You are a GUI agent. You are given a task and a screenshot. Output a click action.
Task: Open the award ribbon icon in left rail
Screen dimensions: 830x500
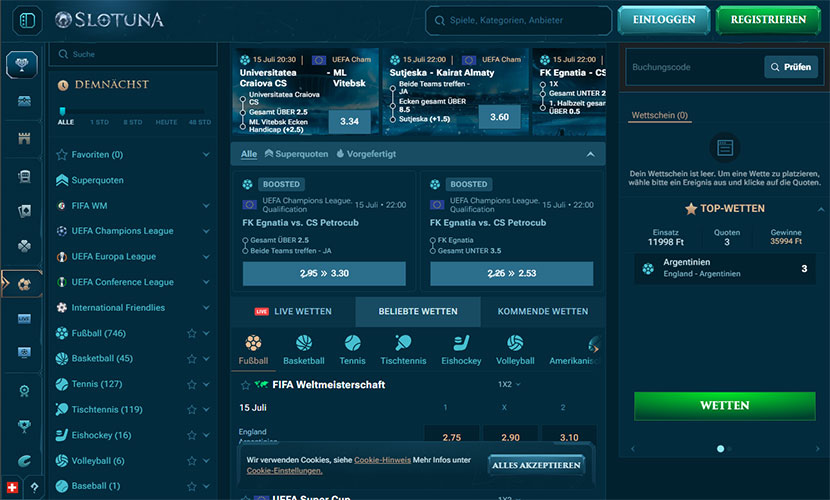[x=24, y=391]
